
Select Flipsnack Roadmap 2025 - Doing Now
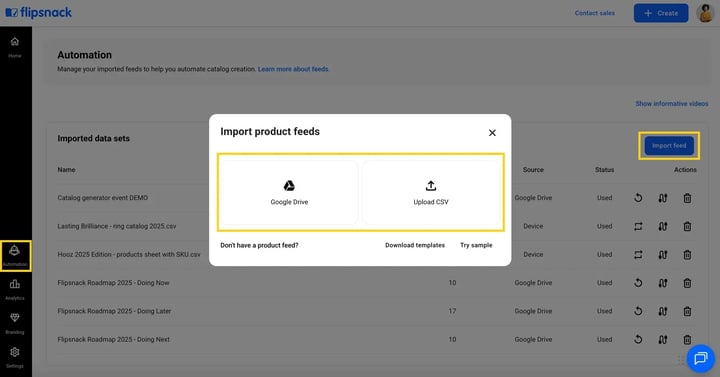click(x=113, y=283)
